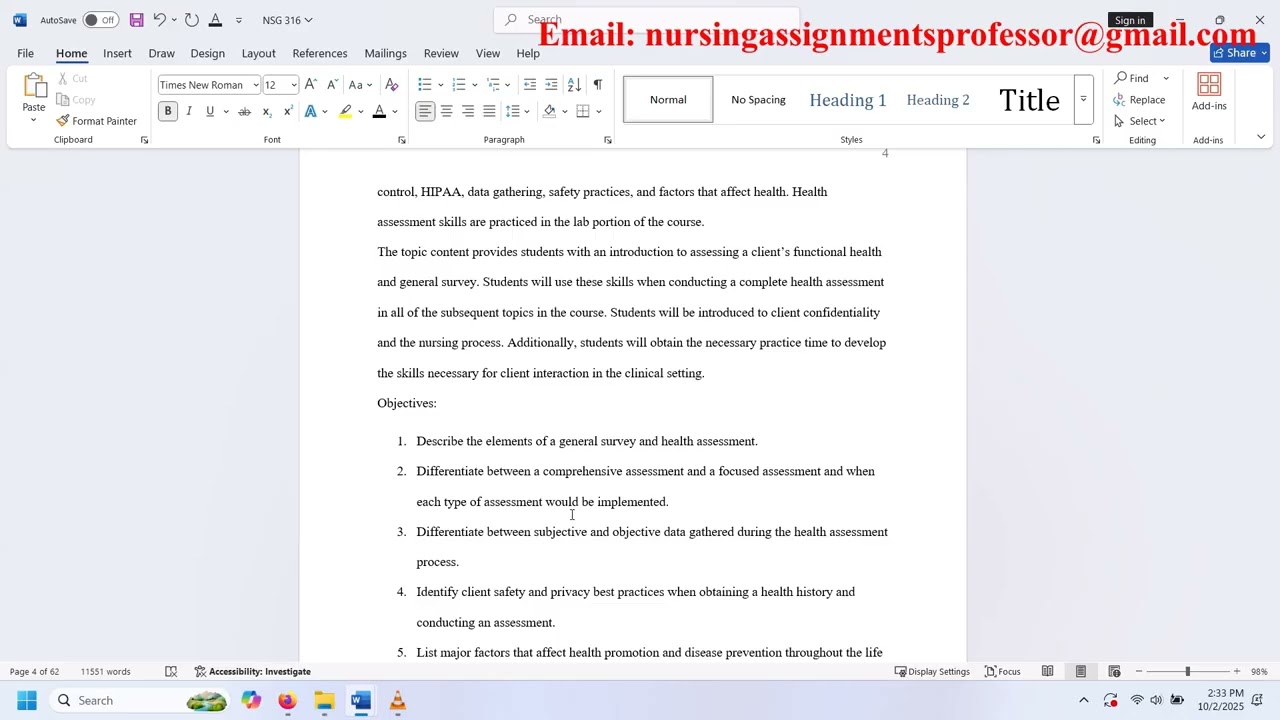Image resolution: width=1280 pixels, height=720 pixels.
Task: Apply Heading 1 style
Action: (x=848, y=100)
